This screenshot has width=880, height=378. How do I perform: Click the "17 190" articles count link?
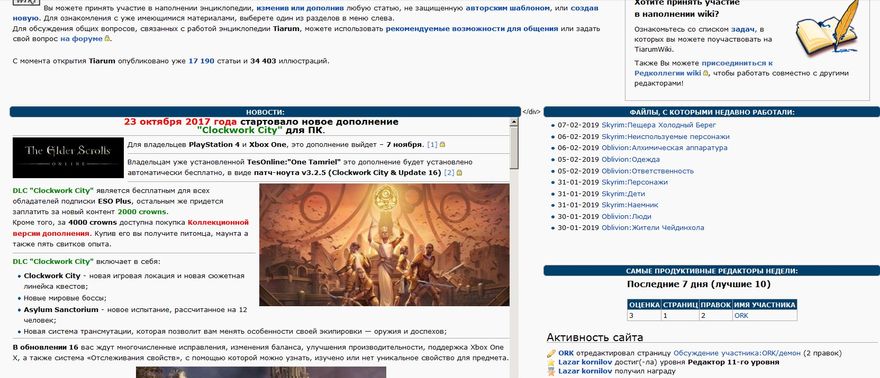[x=201, y=61]
